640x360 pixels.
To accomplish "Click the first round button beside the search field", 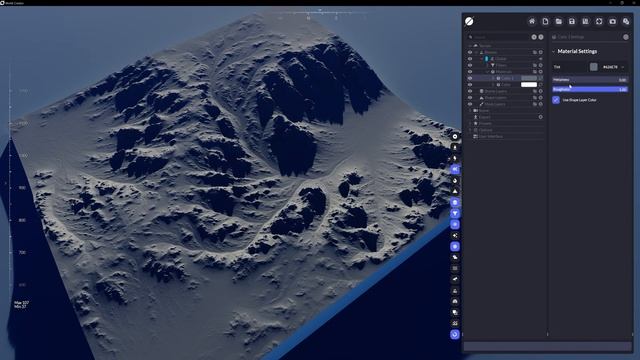I will [534, 37].
